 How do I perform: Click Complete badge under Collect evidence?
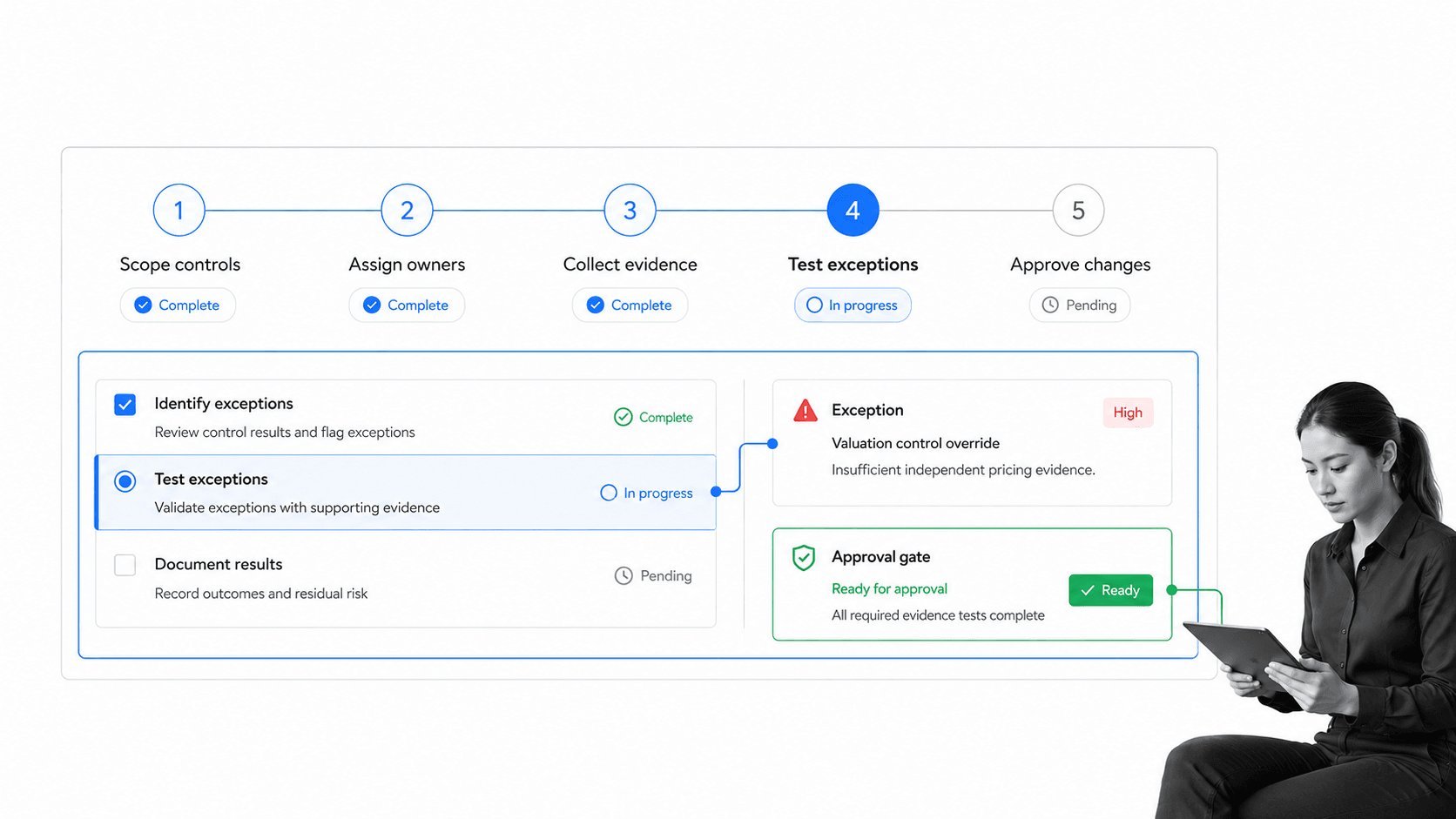coord(630,305)
